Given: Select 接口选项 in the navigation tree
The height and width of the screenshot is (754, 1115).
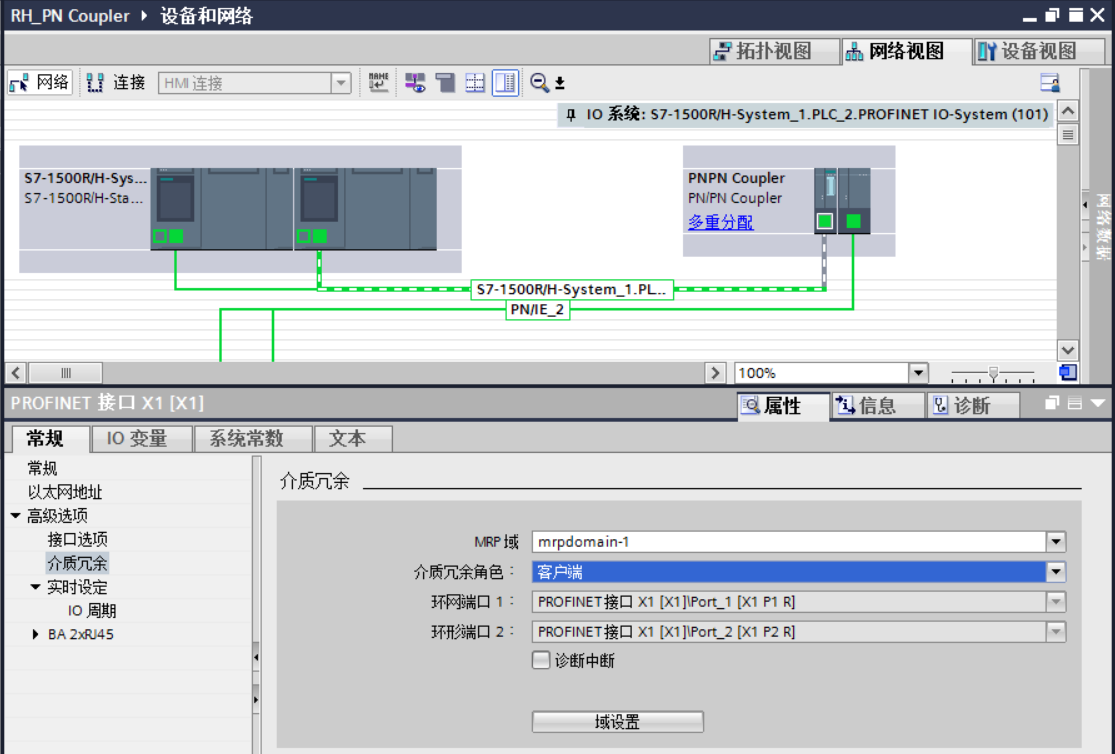Looking at the screenshot, I should (78, 539).
